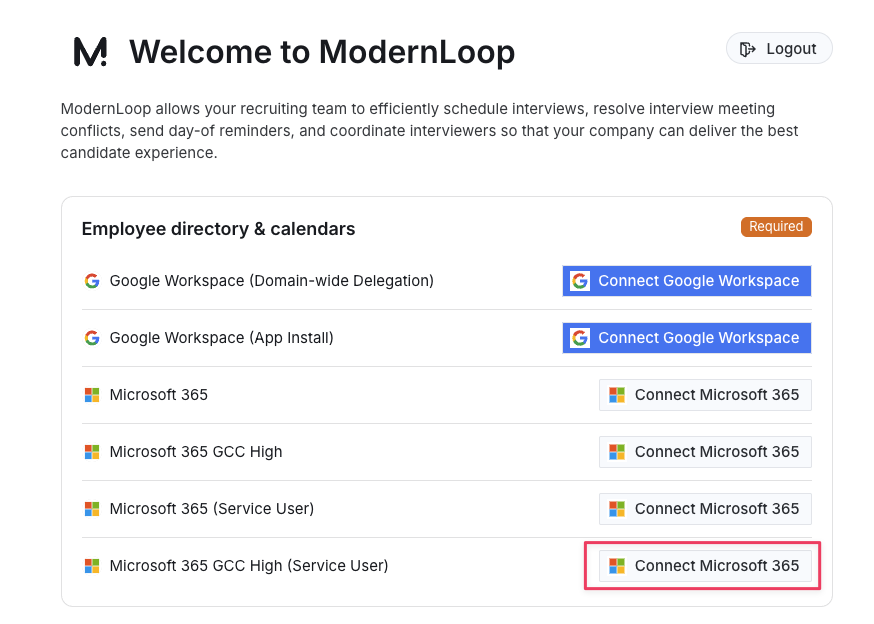Image resolution: width=874 pixels, height=624 pixels.
Task: Click the Google icon beside Google Workspace (App Install)
Action: pos(92,337)
